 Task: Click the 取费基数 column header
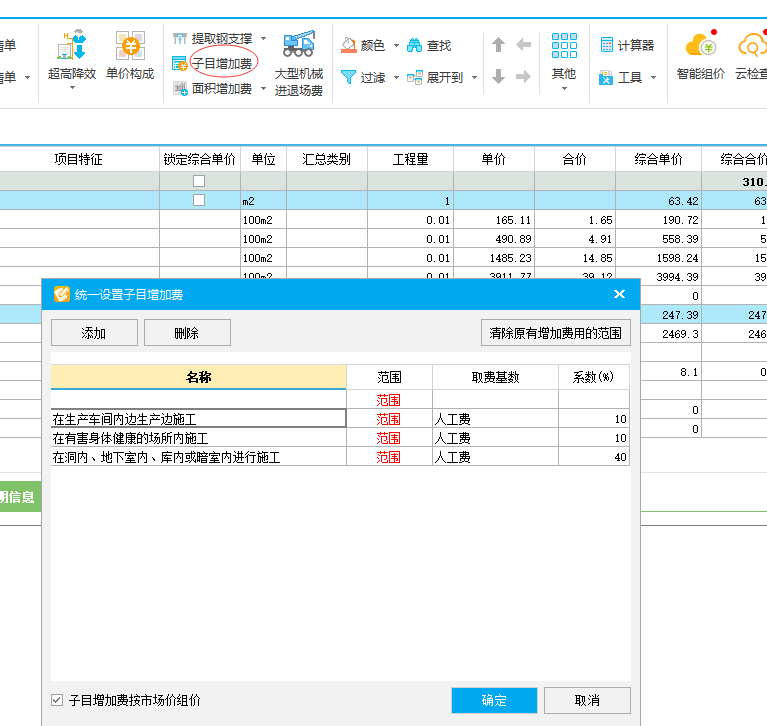pyautogui.click(x=495, y=377)
